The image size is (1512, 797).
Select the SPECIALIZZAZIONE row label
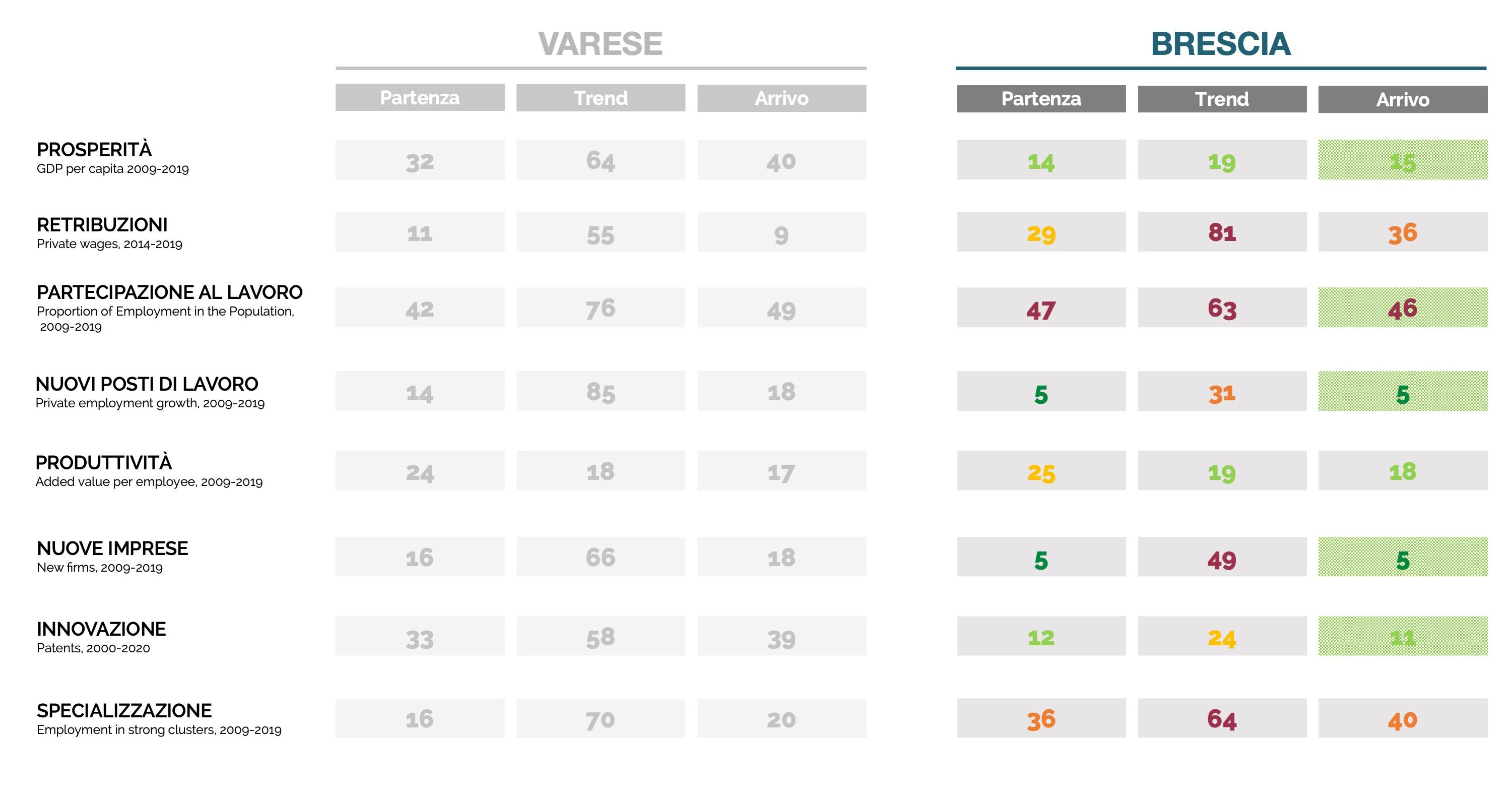click(x=124, y=711)
